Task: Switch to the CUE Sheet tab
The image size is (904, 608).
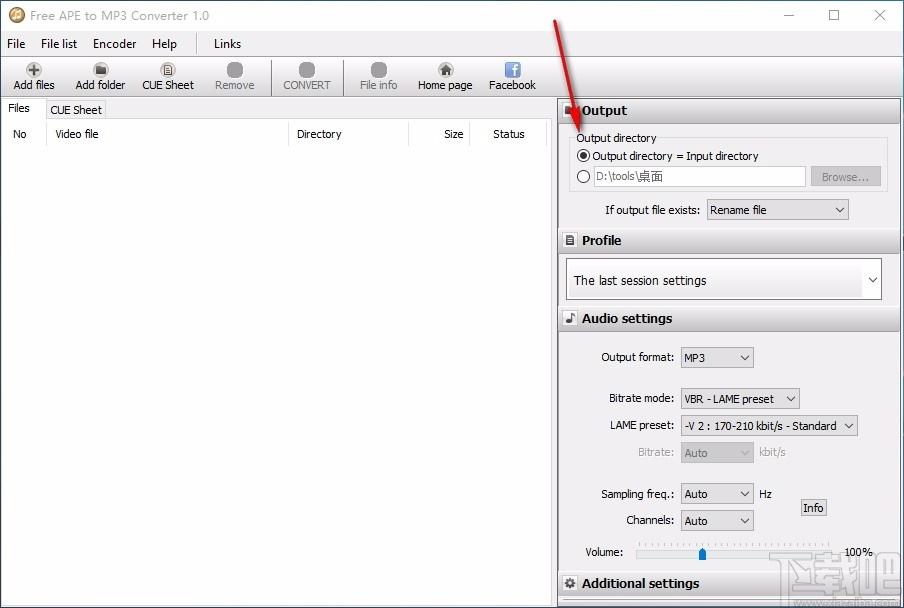Action: tap(76, 109)
